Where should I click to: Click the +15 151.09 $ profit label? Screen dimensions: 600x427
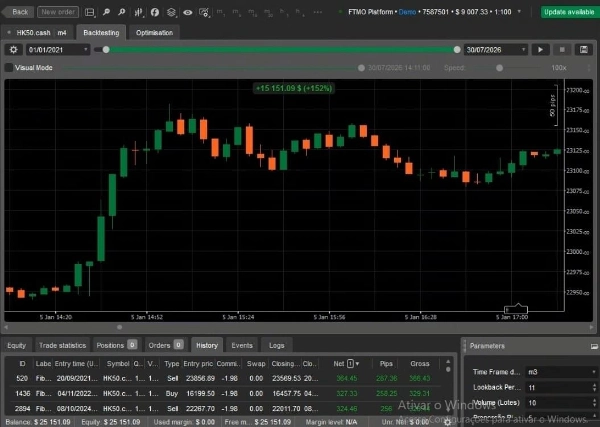pos(293,88)
